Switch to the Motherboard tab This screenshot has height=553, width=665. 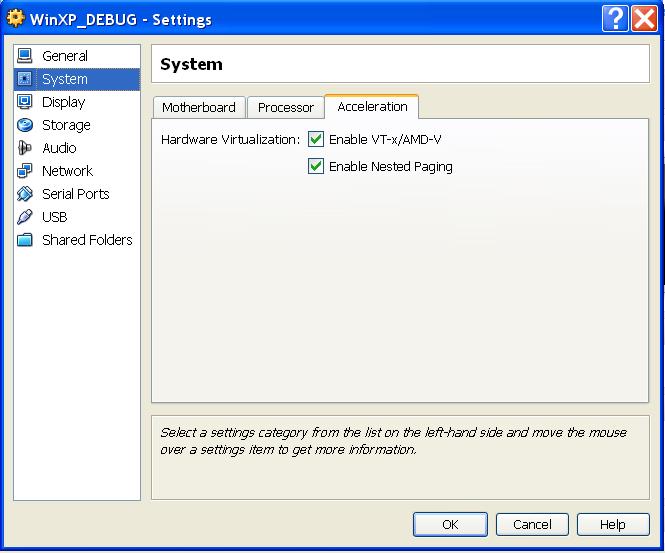[x=199, y=108]
